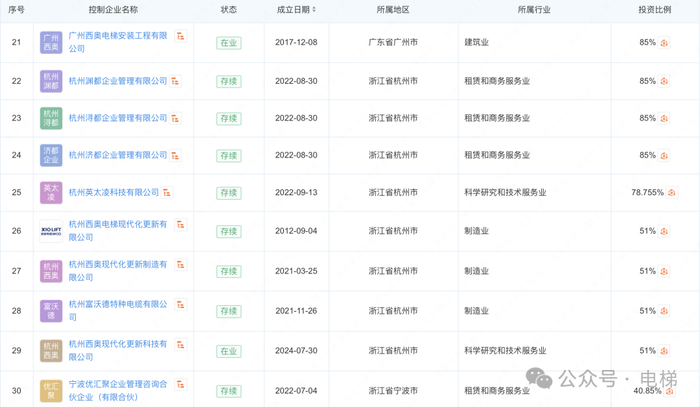Click 在业 status tag in row 29
The width and height of the screenshot is (700, 407).
(229, 351)
